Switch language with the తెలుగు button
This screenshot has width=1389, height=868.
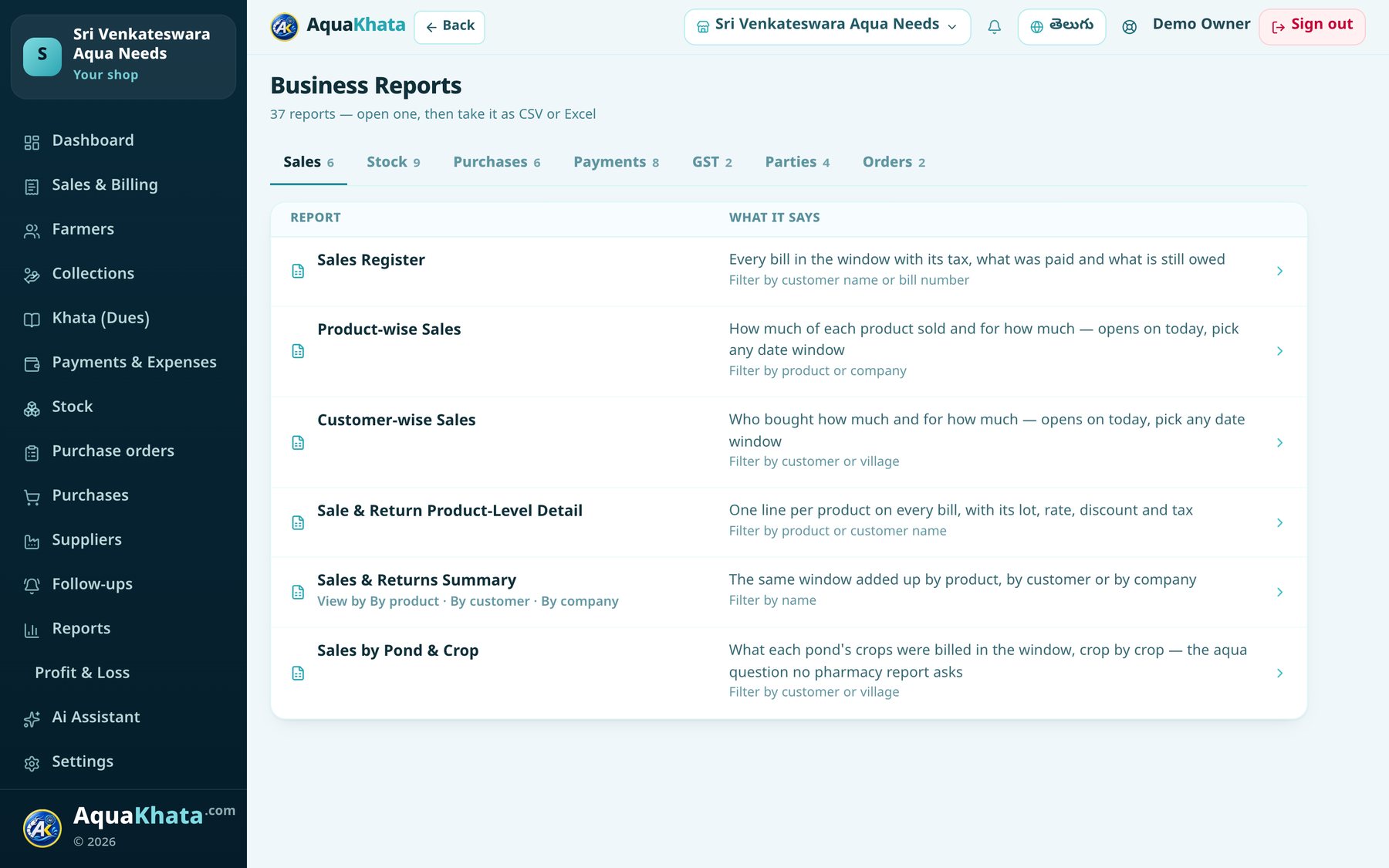[1061, 27]
